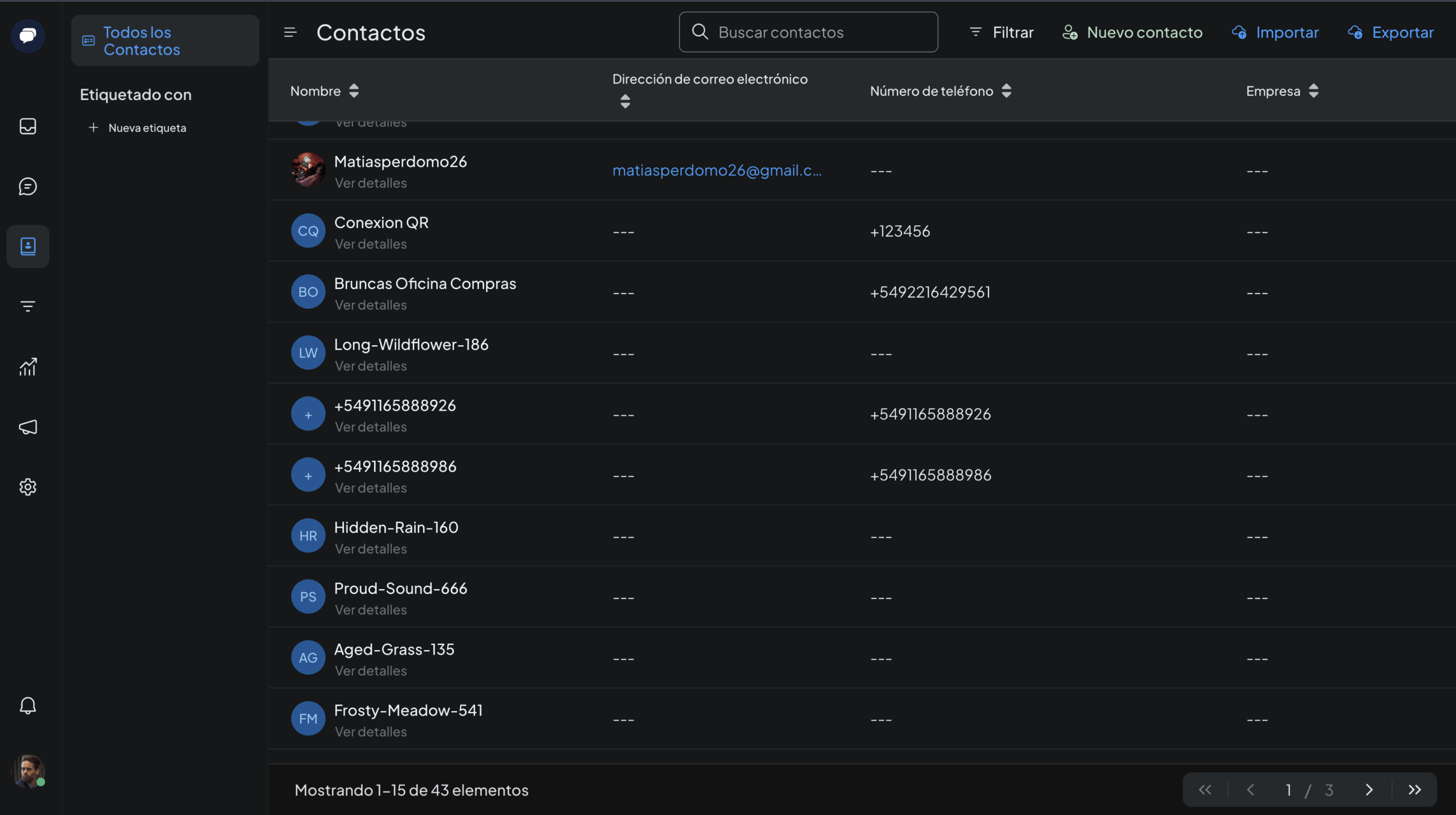The image size is (1456, 815).
Task: Open the settings gear icon
Action: tap(28, 487)
